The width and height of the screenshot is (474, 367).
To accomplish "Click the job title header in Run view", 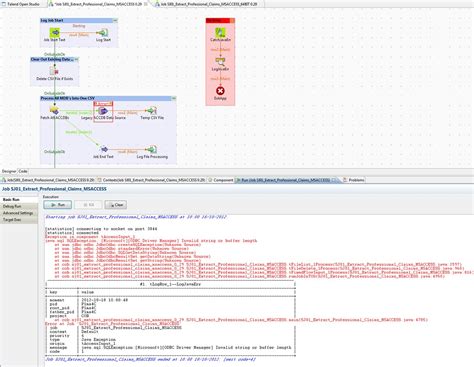I will coord(54,189).
